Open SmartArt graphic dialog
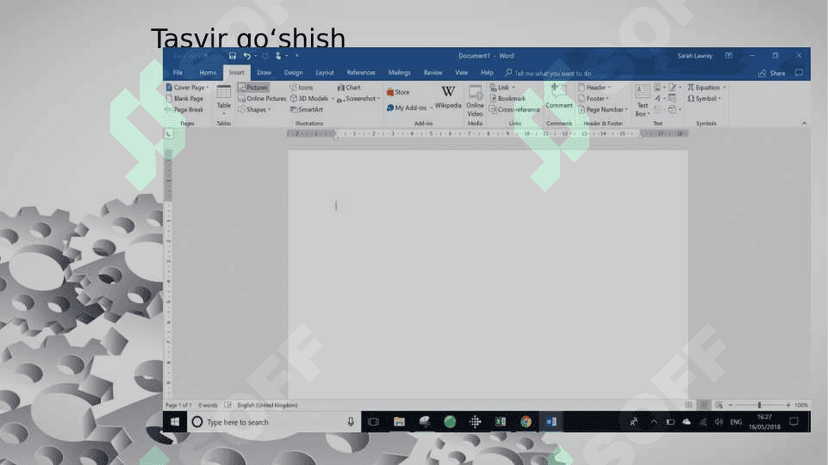The width and height of the screenshot is (828, 465). click(x=307, y=110)
